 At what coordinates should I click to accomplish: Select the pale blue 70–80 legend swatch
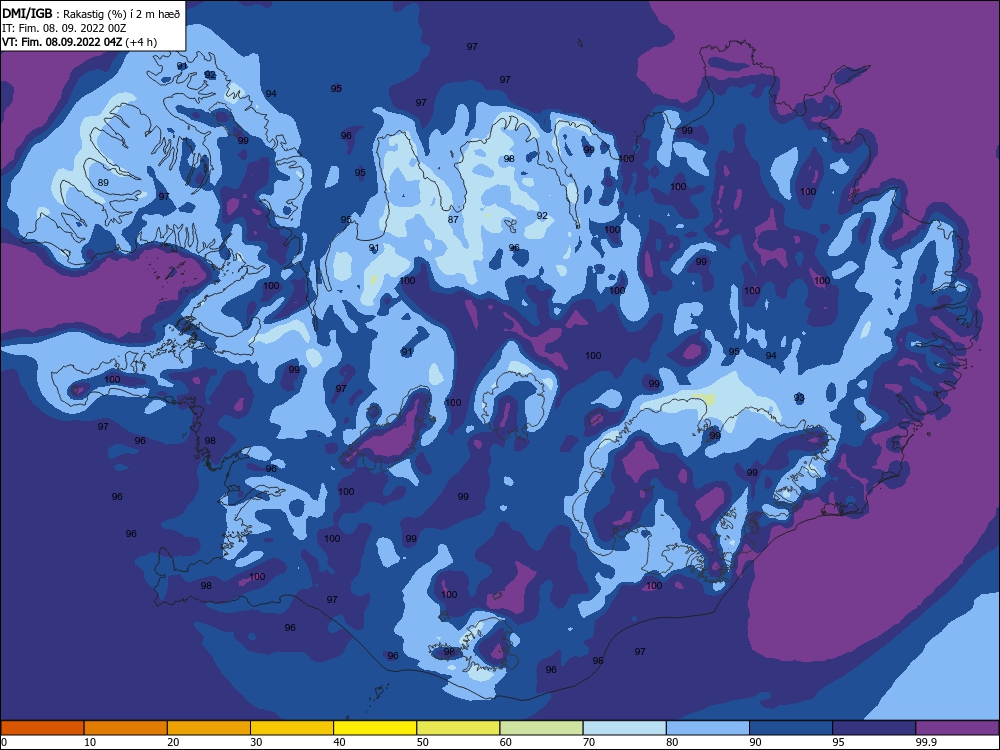624,728
